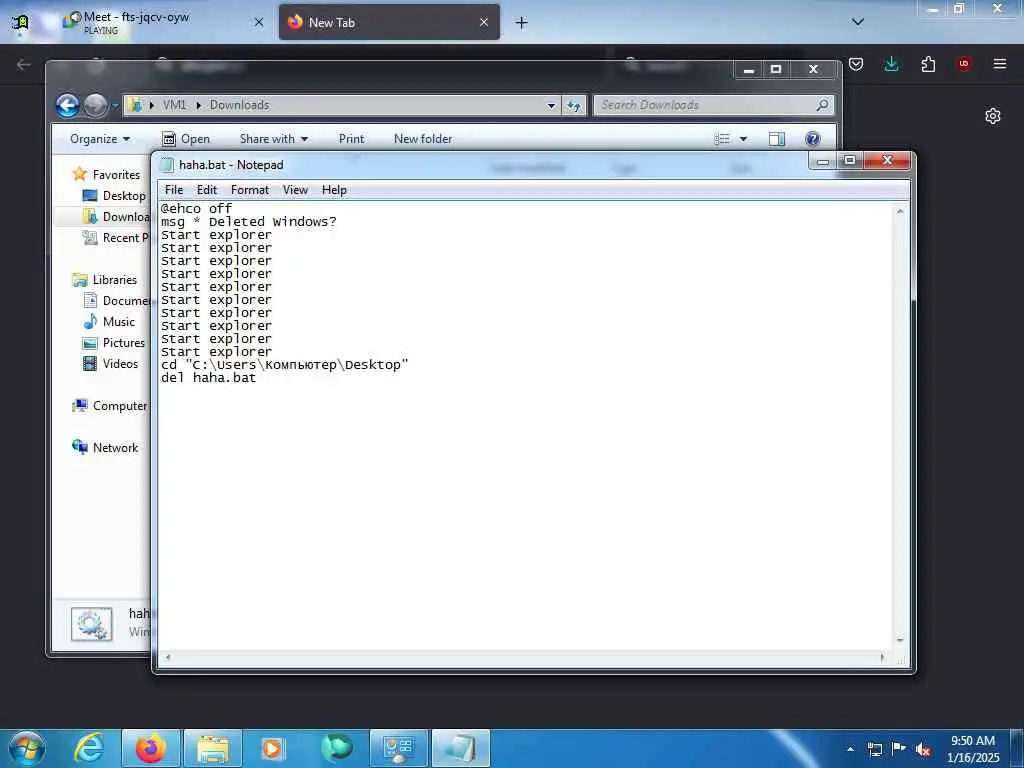Select Network in the navigation pane
The image size is (1024, 768).
[105, 448]
